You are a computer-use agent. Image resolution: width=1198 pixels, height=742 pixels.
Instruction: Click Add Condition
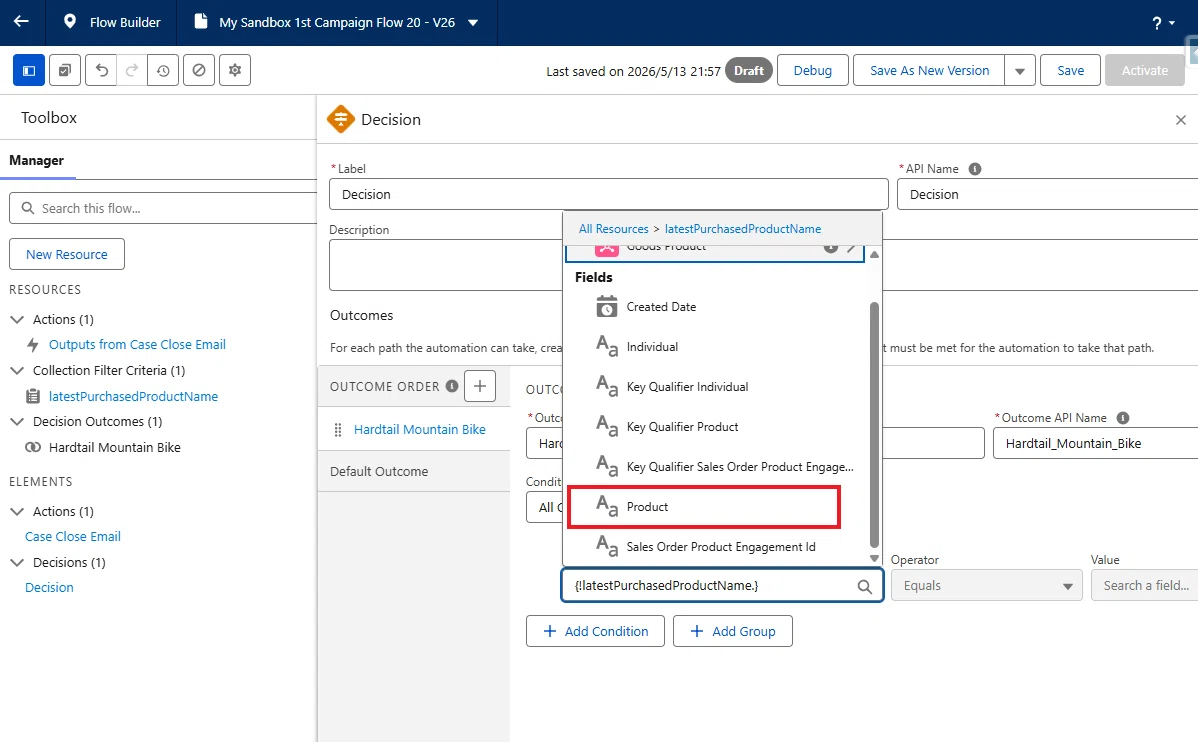point(595,631)
